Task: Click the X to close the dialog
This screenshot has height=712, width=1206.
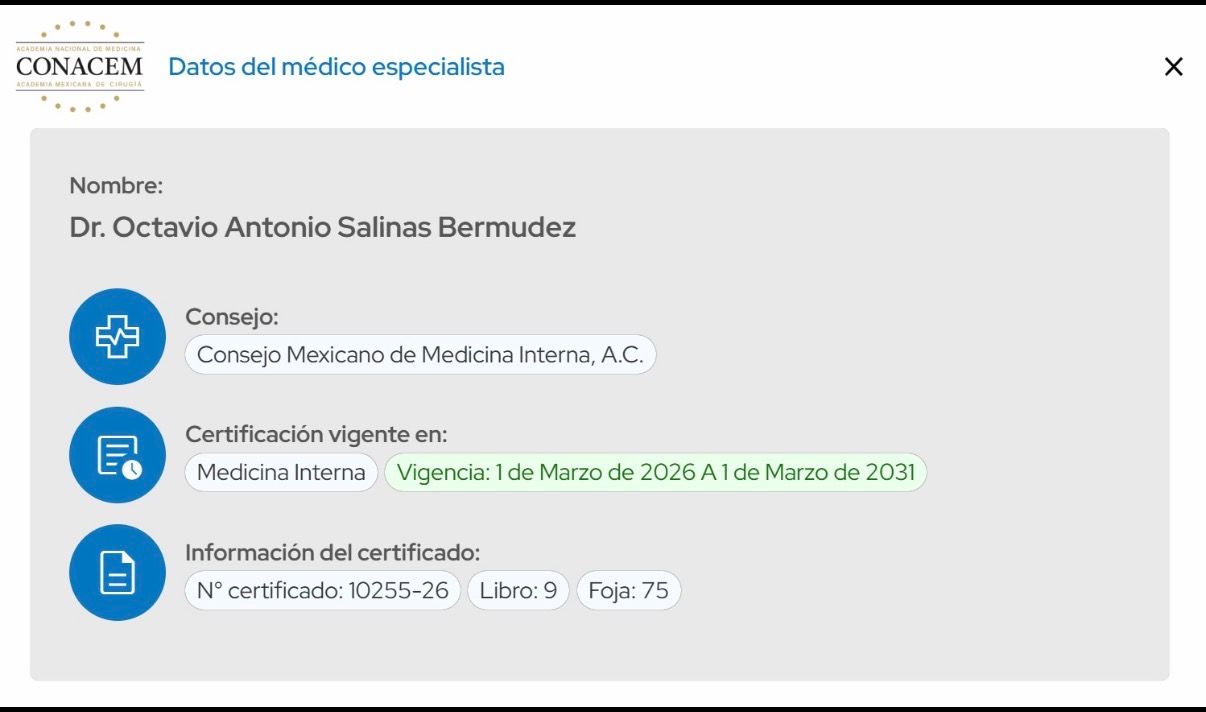Action: pyautogui.click(x=1173, y=66)
